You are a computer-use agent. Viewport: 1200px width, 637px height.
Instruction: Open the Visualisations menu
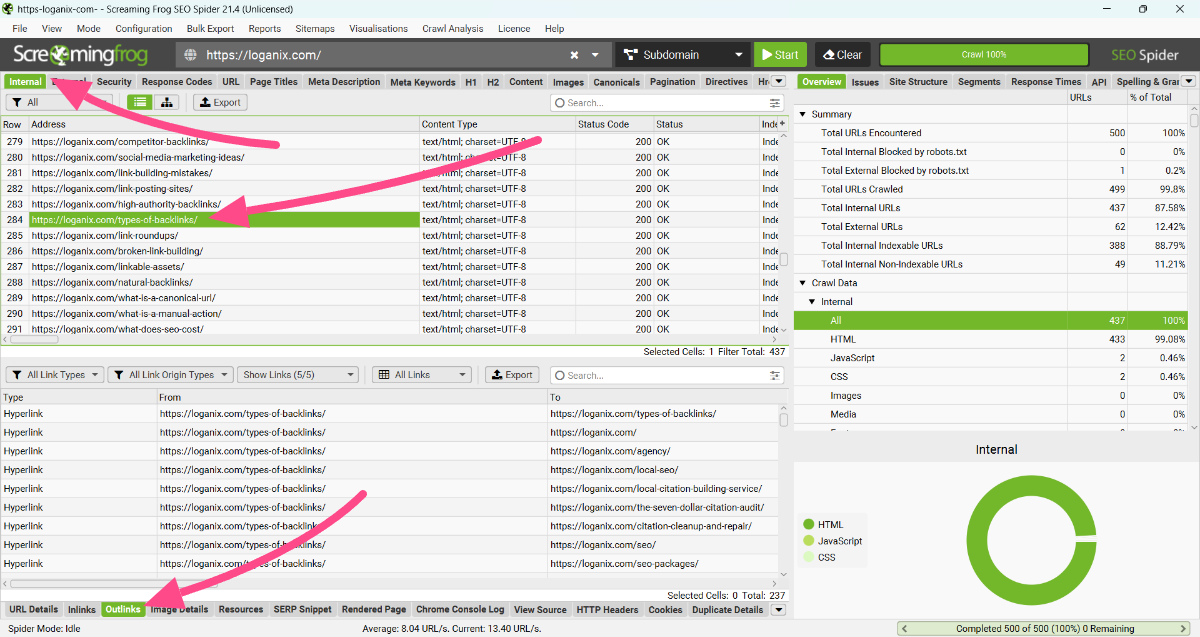(376, 29)
